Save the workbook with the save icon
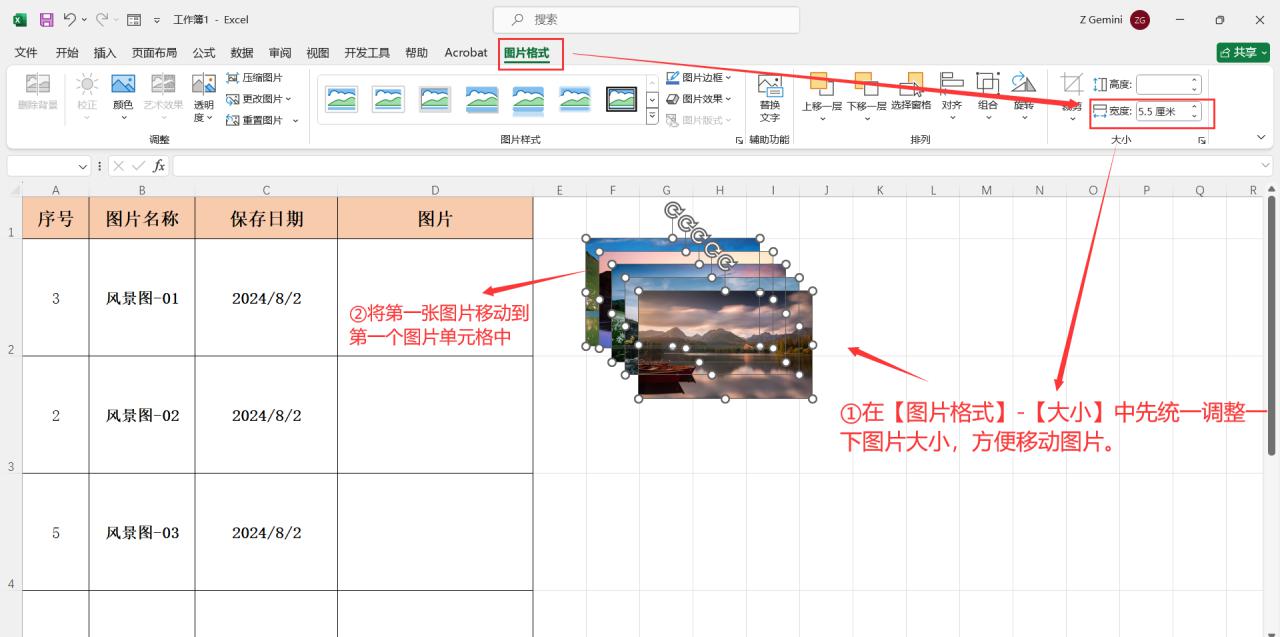Image resolution: width=1280 pixels, height=637 pixels. click(x=46, y=20)
